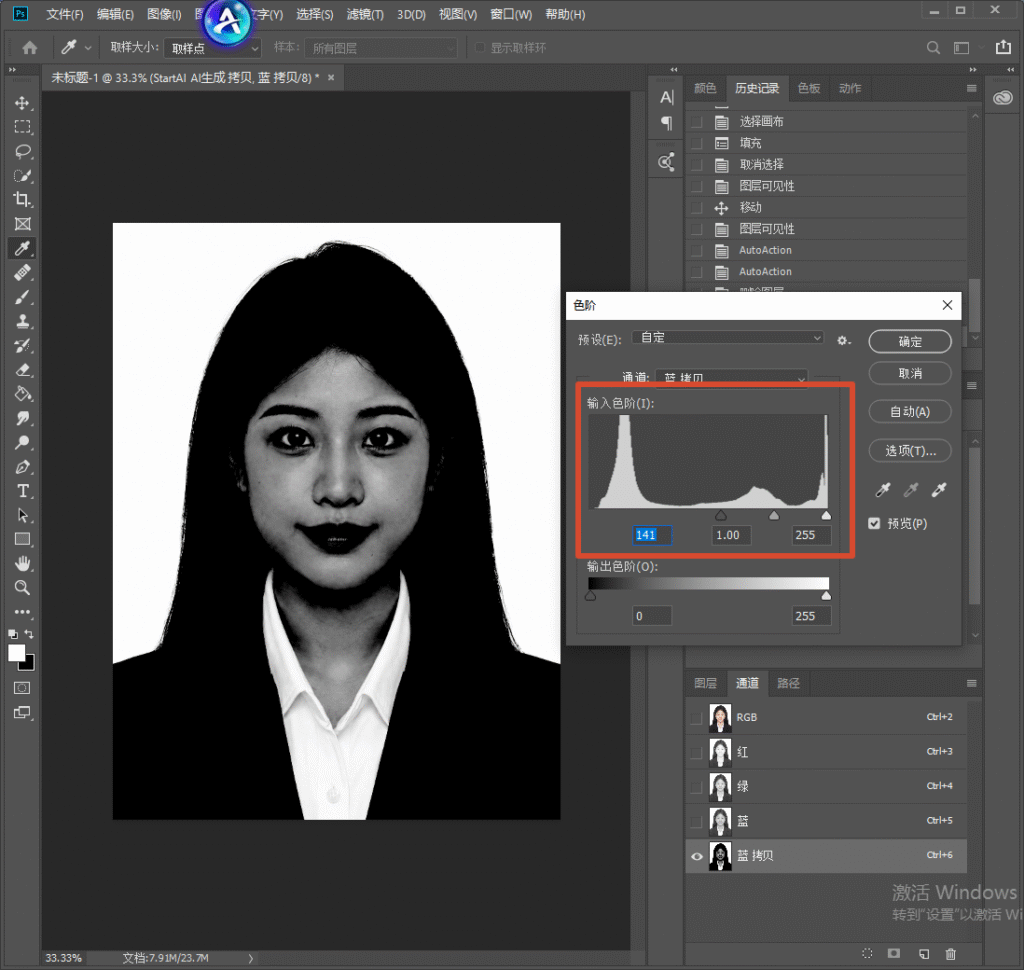The width and height of the screenshot is (1024, 970).
Task: Select the Hand tool
Action: pyautogui.click(x=22, y=564)
